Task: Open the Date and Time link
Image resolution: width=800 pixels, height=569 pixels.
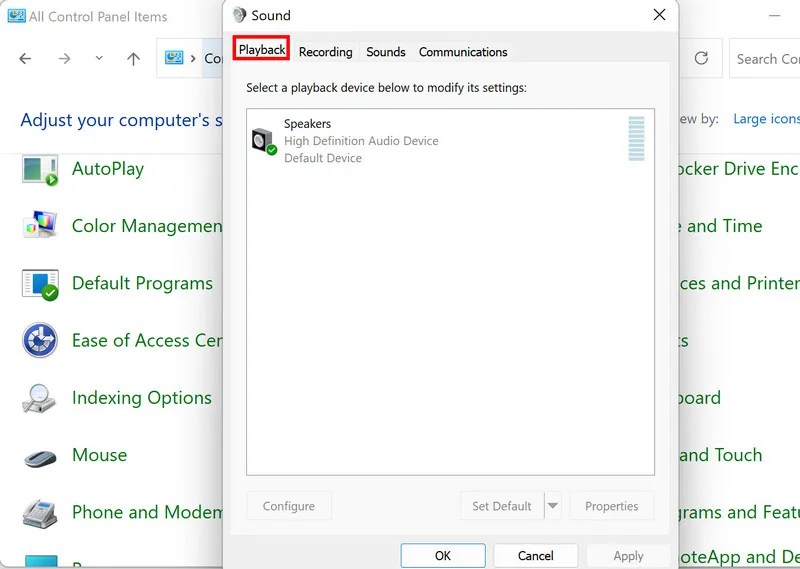Action: click(720, 226)
